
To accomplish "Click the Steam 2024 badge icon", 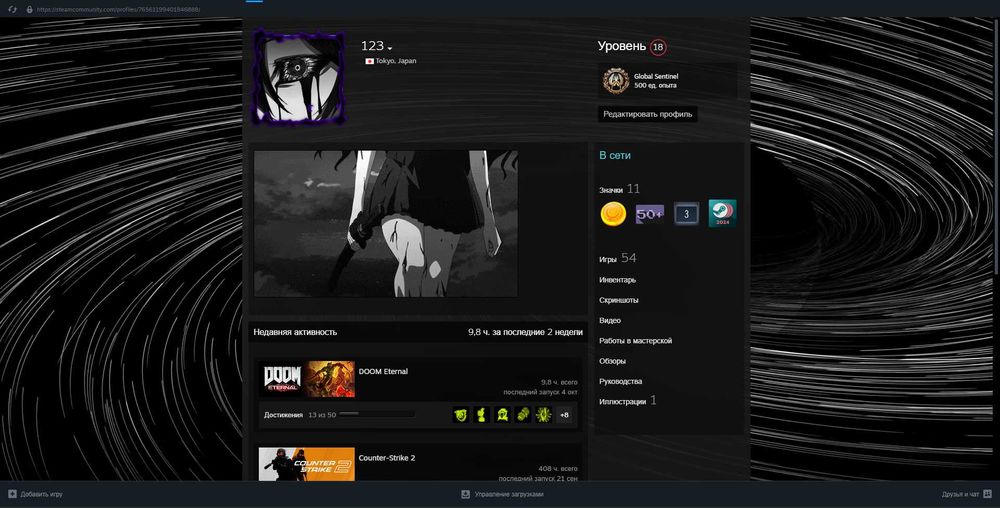I will coord(723,214).
